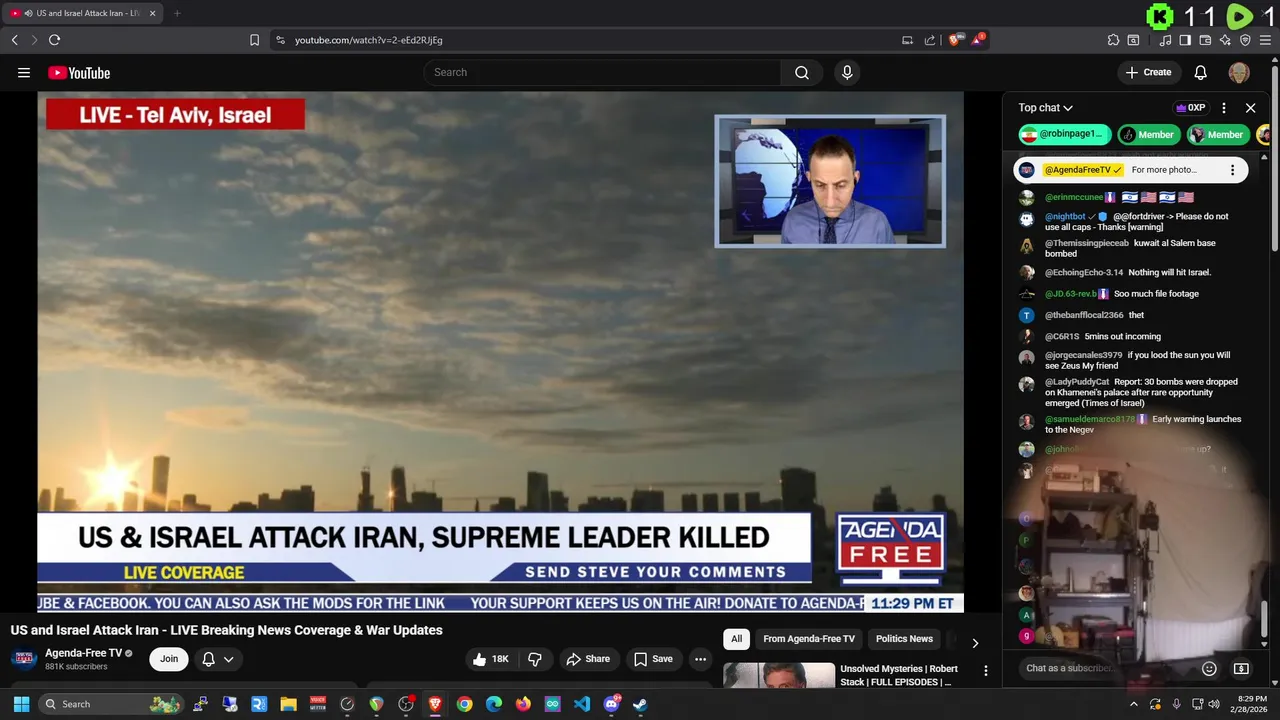Image resolution: width=1280 pixels, height=720 pixels.
Task: Open the live chat three-dot options
Action: pos(1224,108)
